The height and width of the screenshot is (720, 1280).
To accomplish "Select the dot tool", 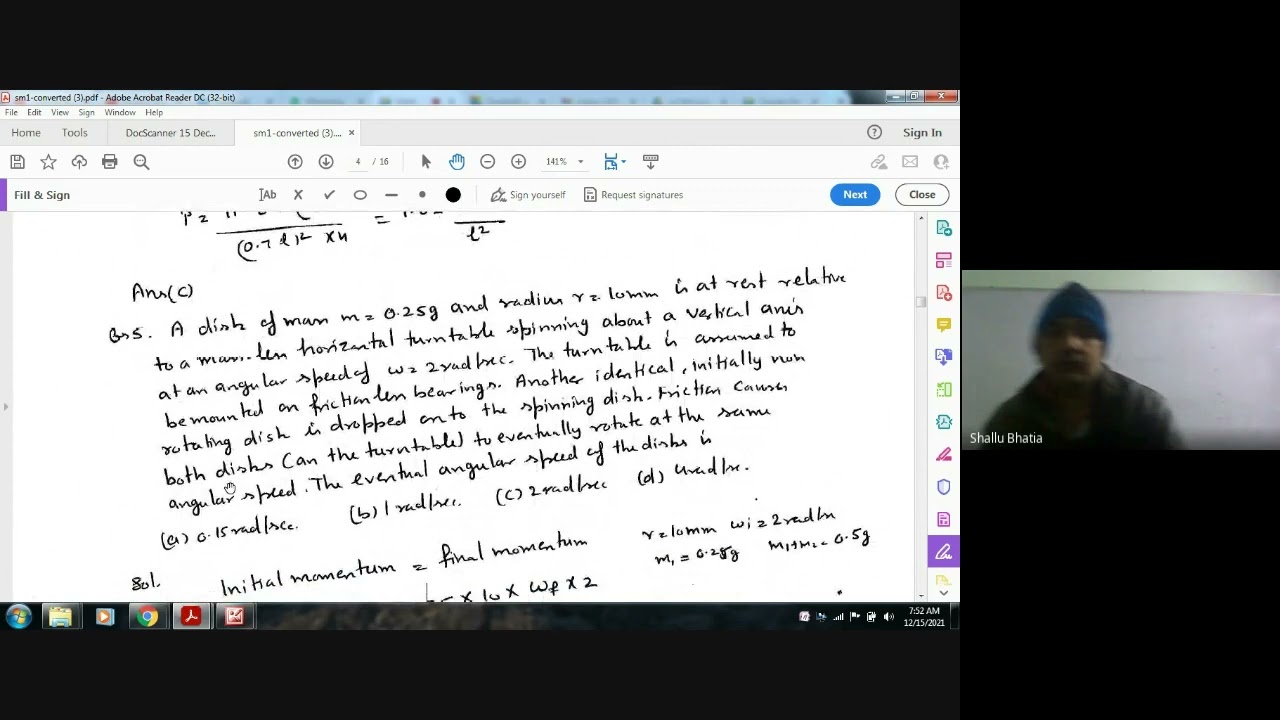I will click(422, 195).
